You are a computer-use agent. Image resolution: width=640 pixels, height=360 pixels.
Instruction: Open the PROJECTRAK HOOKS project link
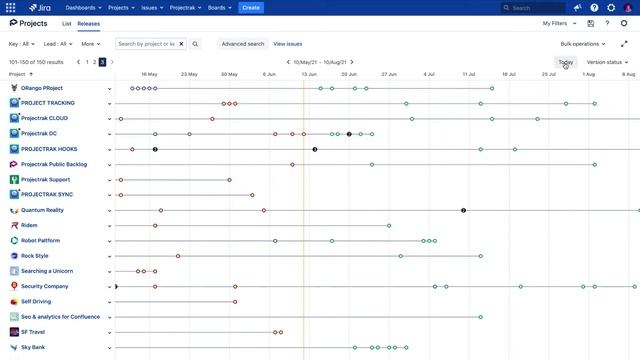click(x=49, y=149)
